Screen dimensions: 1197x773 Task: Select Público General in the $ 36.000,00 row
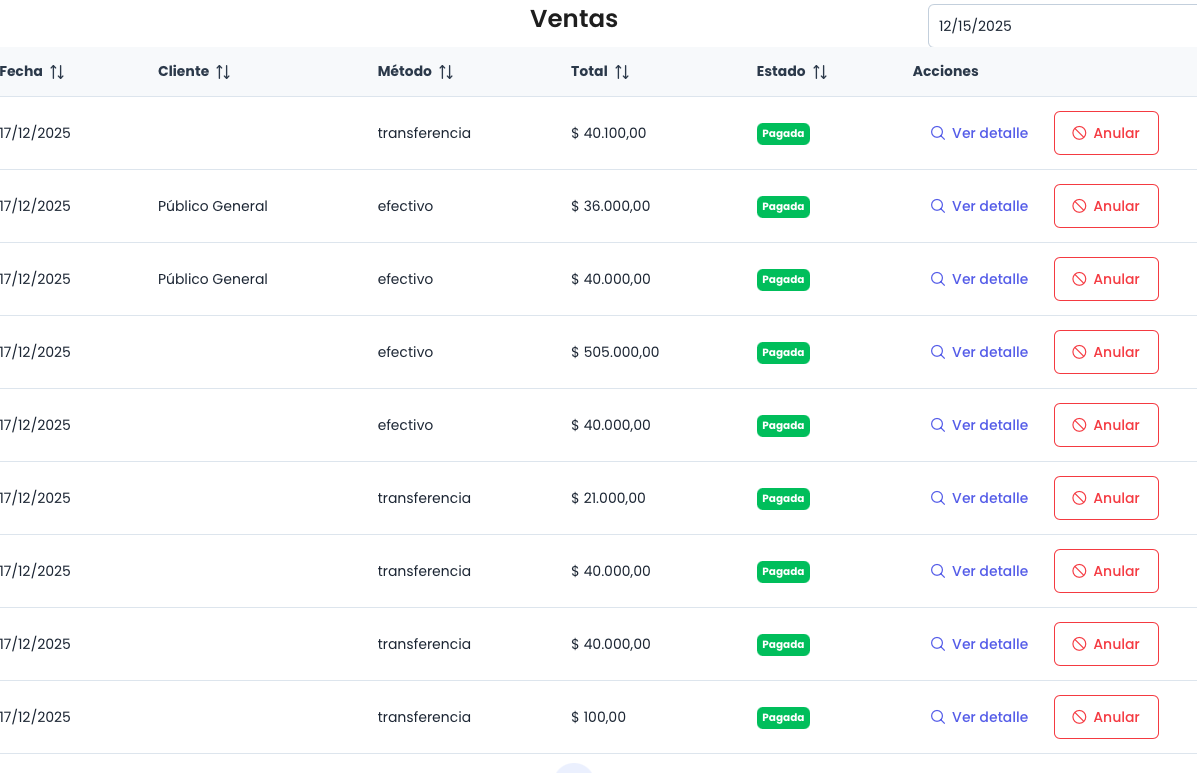tap(213, 206)
